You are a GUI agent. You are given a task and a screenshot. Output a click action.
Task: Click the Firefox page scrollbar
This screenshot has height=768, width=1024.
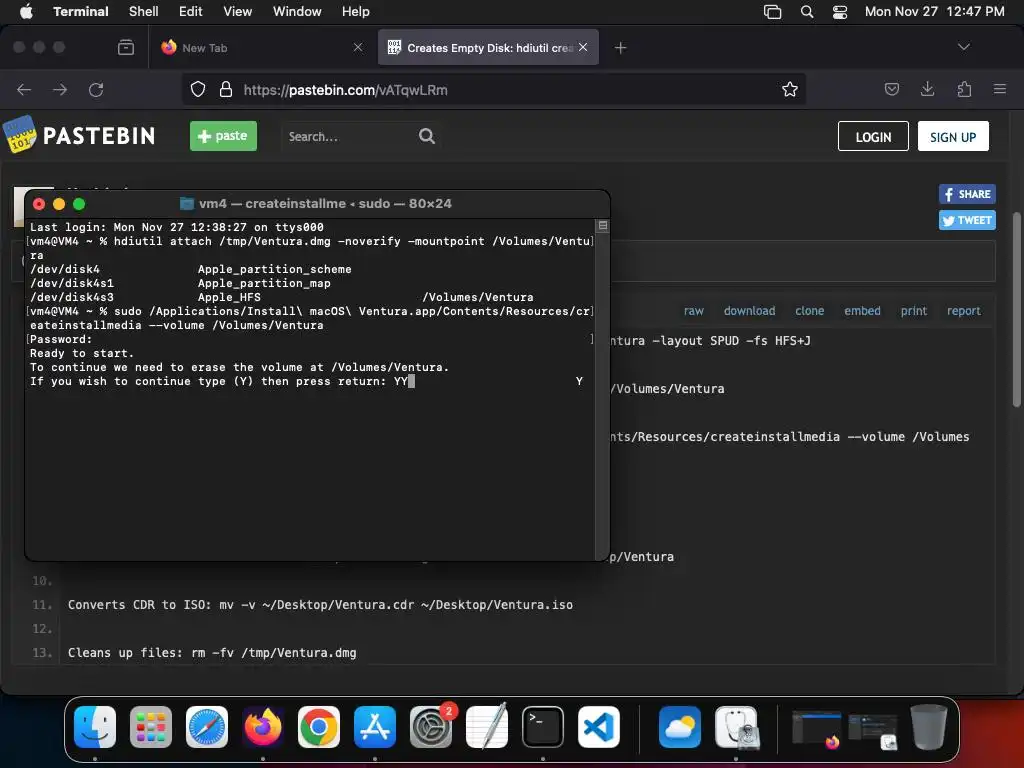(1016, 310)
